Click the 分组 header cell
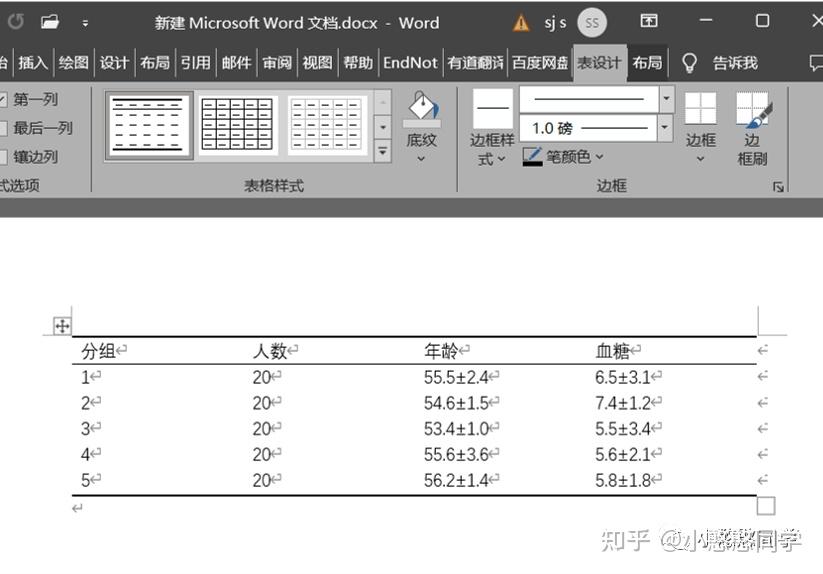 pos(98,350)
